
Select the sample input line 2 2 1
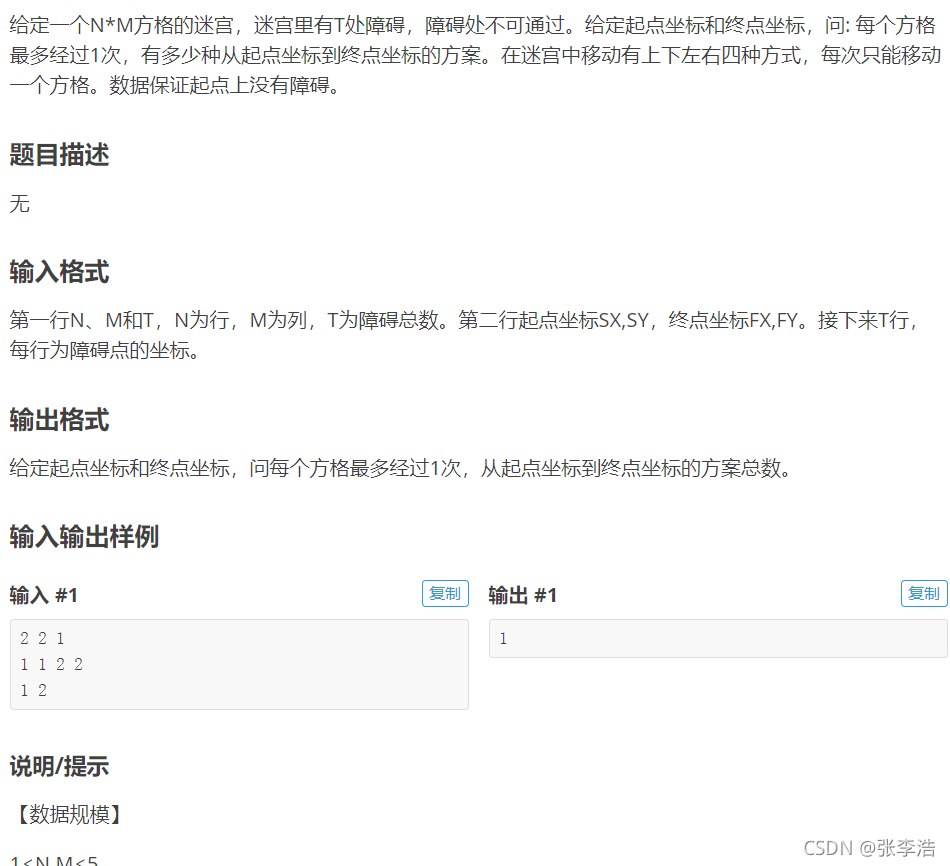[x=41, y=638]
